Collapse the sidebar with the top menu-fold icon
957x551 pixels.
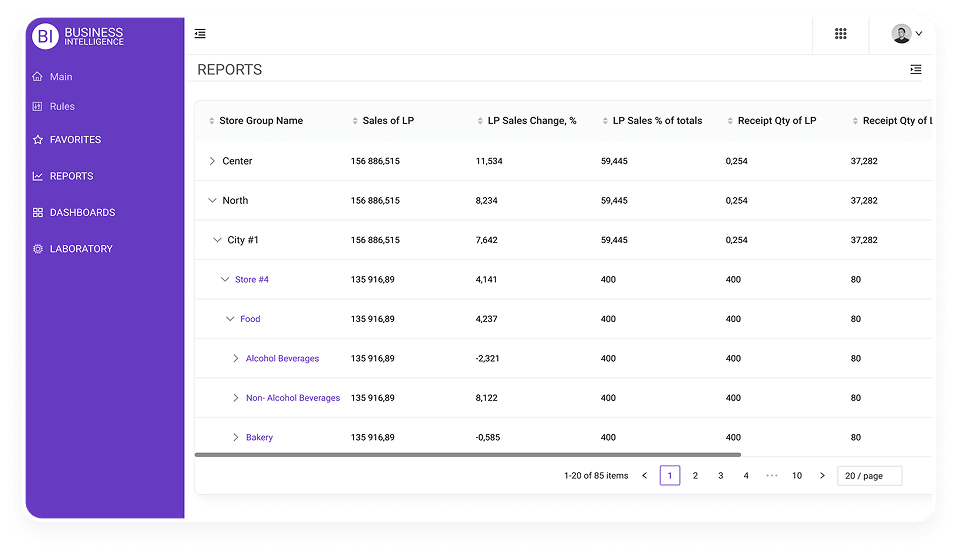[200, 34]
